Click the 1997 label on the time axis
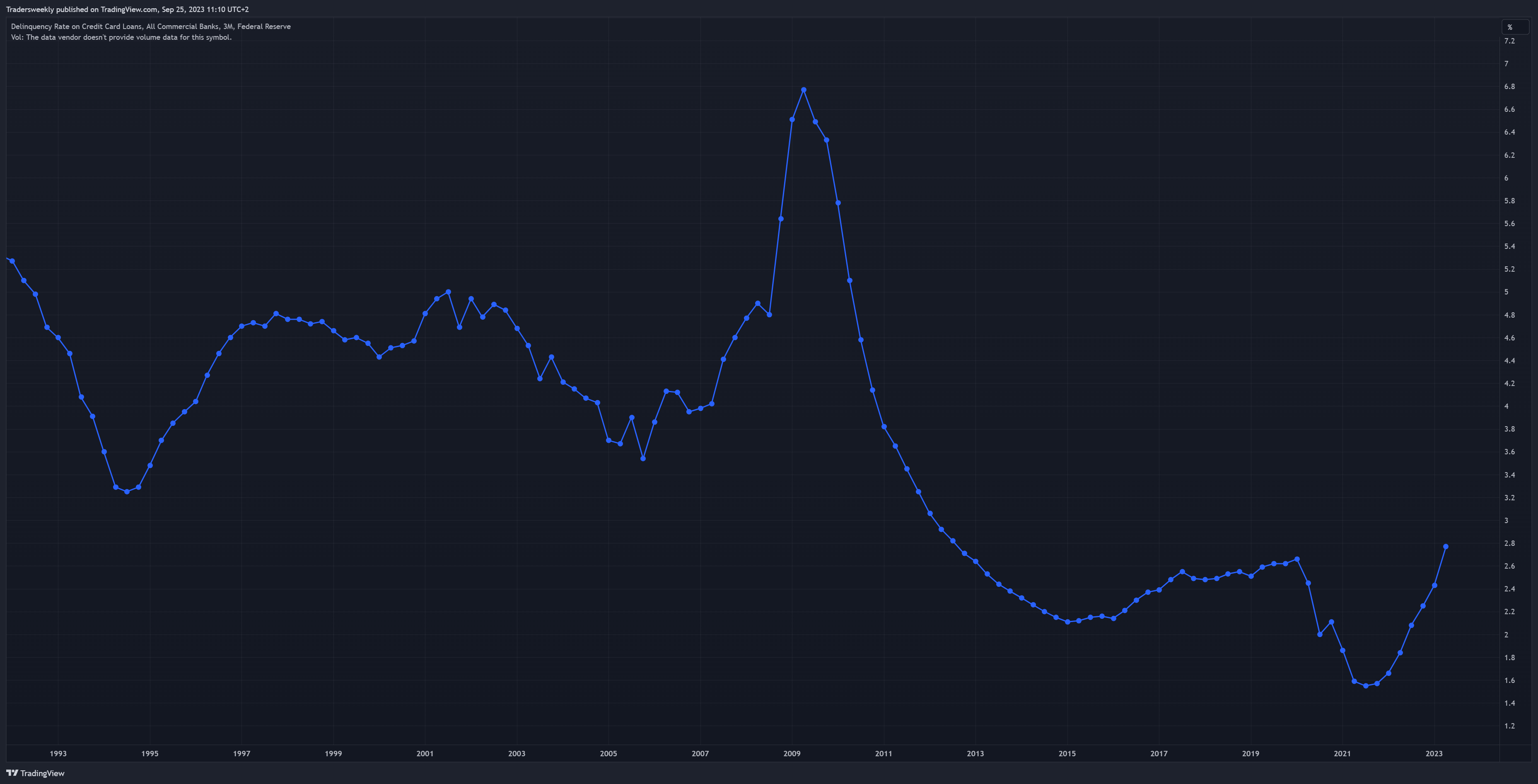Image resolution: width=1538 pixels, height=784 pixels. click(241, 753)
